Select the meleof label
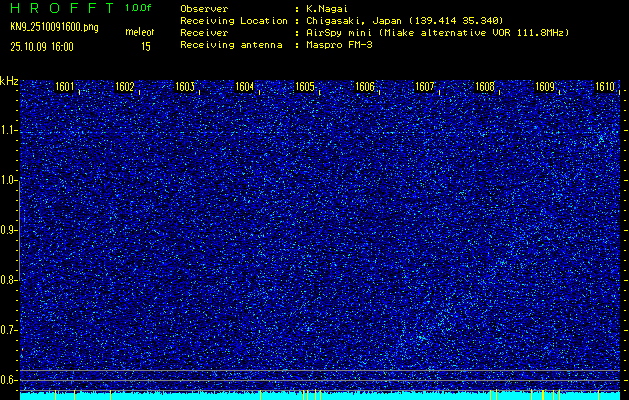This screenshot has width=629, height=400. (139, 33)
